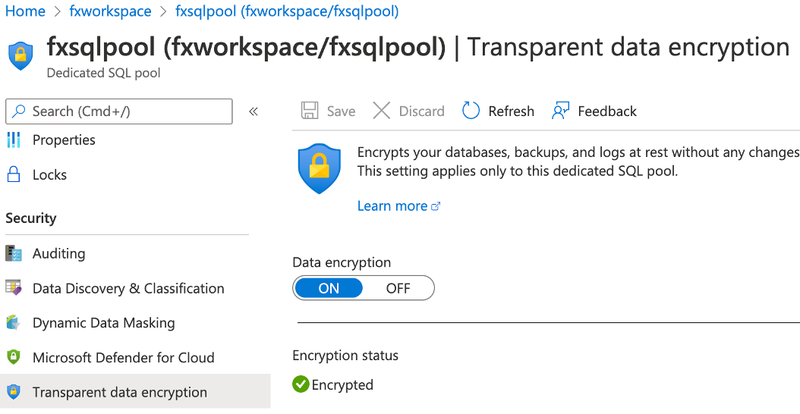Open the fxworkspace breadcrumb link
800x414 pixels.
pyautogui.click(x=110, y=11)
